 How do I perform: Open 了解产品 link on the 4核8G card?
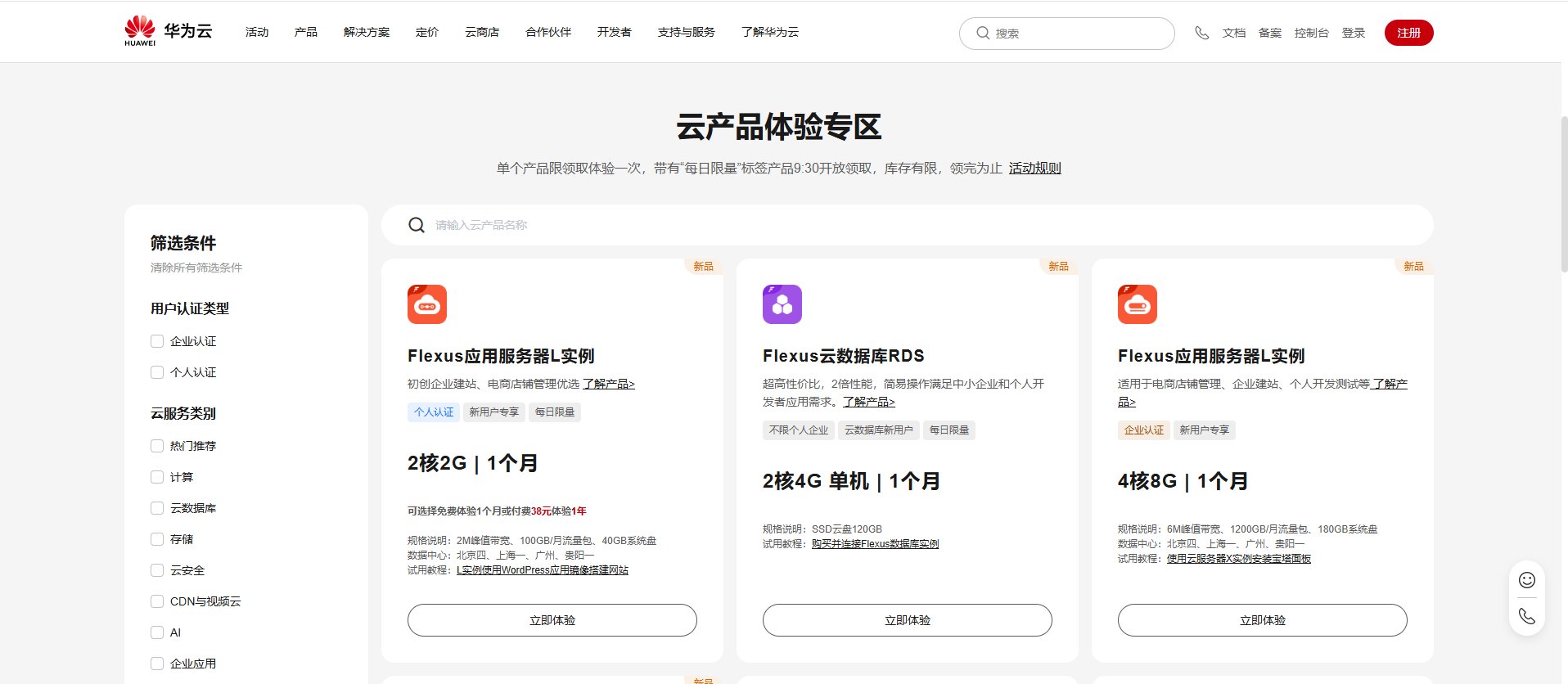[x=1390, y=384]
